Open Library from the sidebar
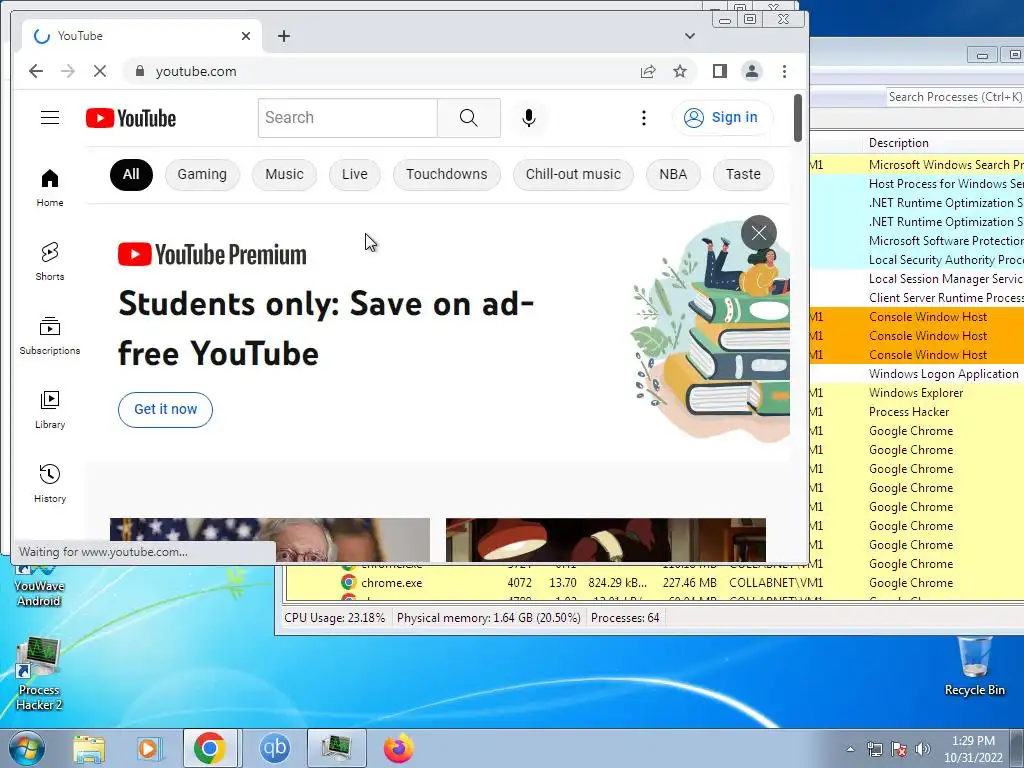The width and height of the screenshot is (1024, 768). (x=50, y=409)
